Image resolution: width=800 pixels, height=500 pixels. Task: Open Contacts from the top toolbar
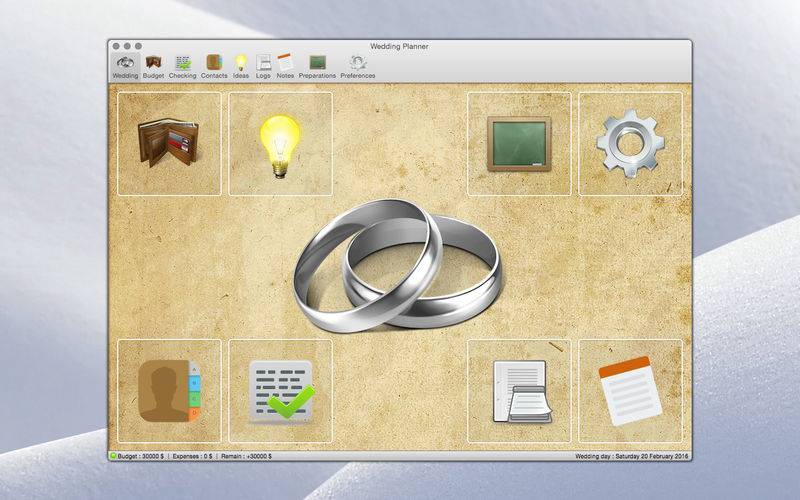pos(214,67)
